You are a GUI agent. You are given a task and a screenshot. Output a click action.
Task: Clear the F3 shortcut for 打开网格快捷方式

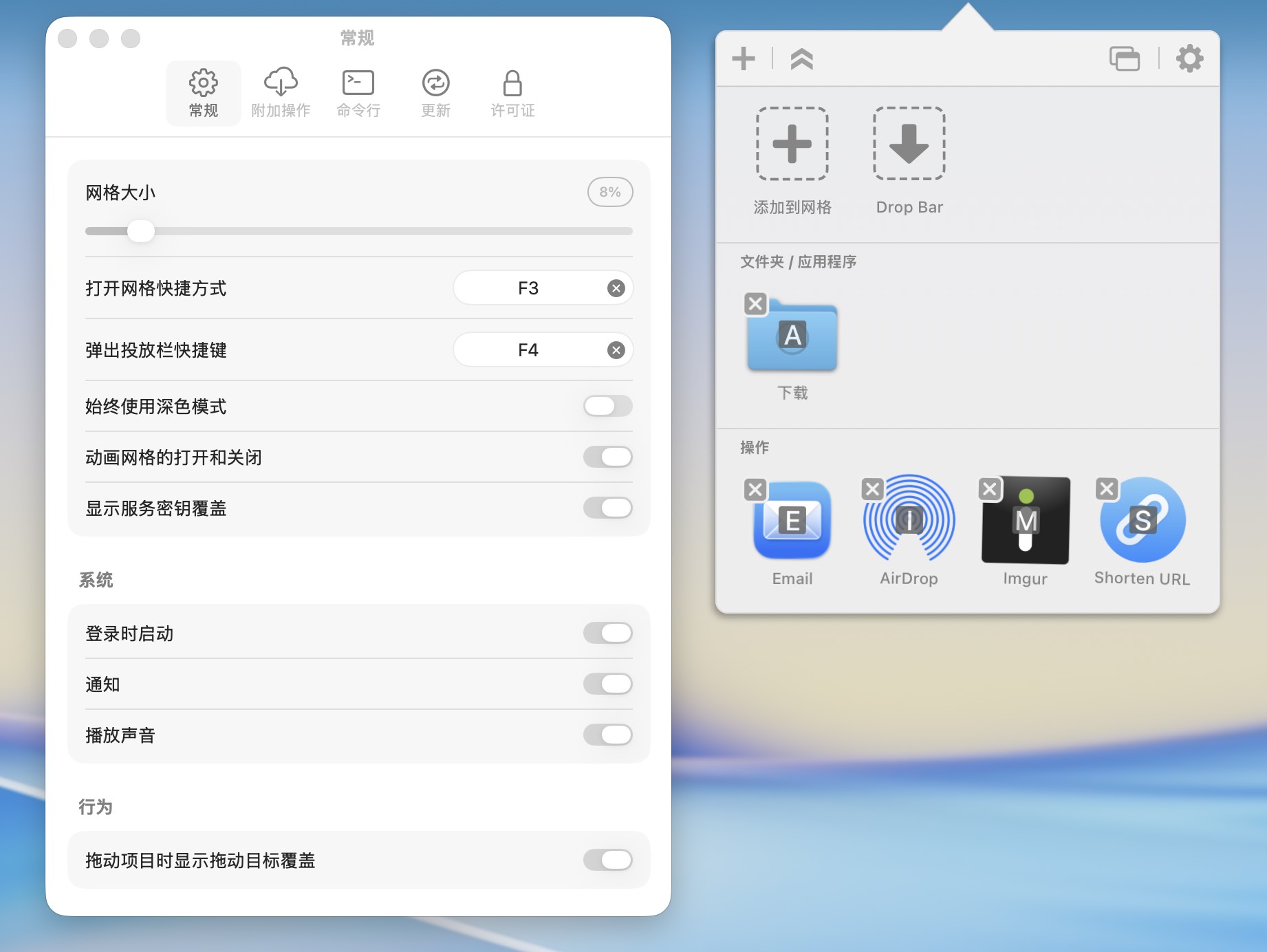pyautogui.click(x=616, y=288)
